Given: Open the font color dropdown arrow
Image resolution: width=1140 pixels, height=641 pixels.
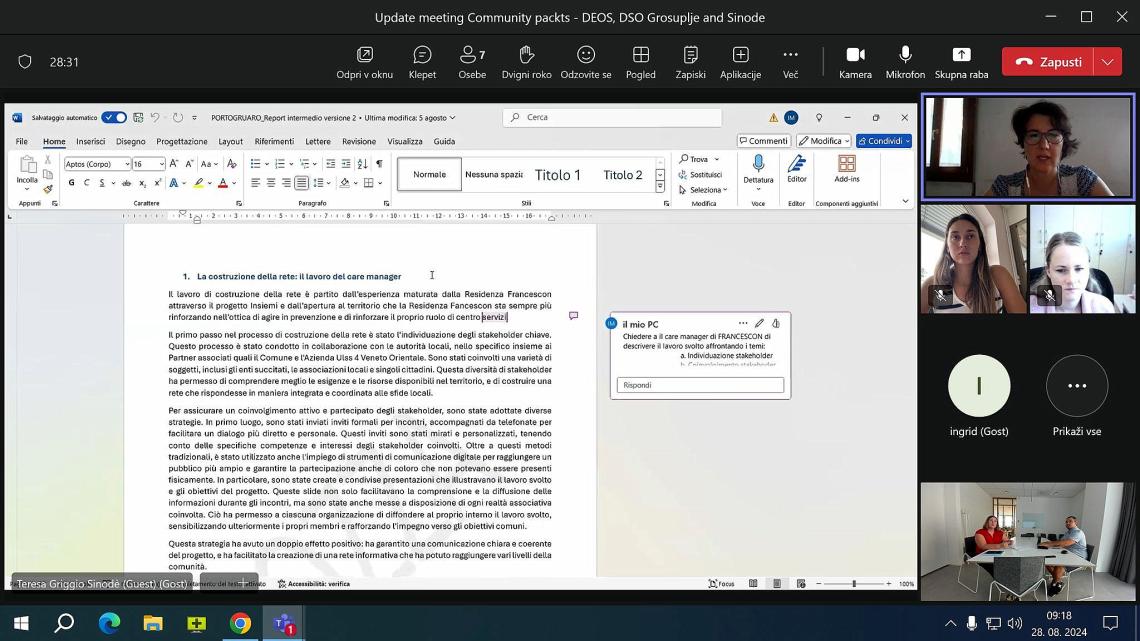Looking at the screenshot, I should 234,183.
